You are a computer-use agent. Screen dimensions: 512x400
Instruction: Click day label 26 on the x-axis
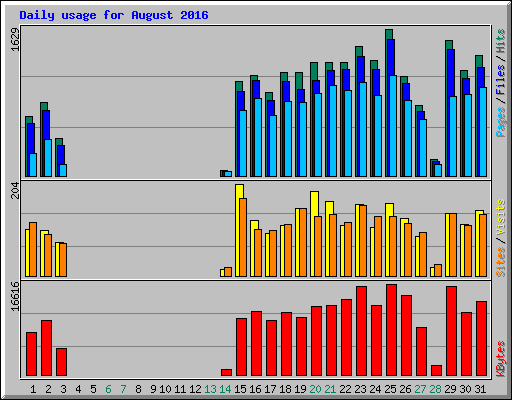point(405,389)
